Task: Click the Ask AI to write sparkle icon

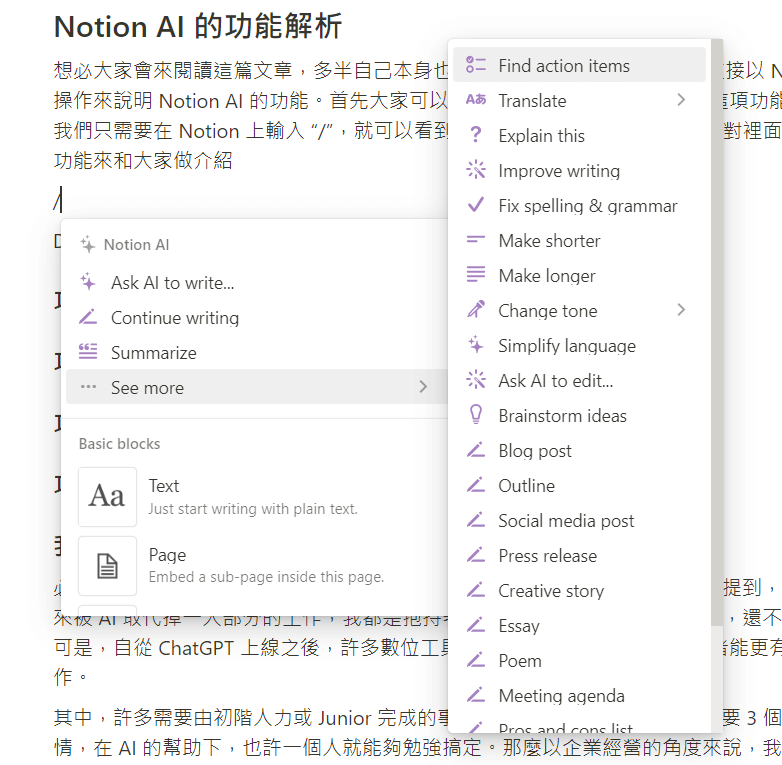Action: (88, 282)
